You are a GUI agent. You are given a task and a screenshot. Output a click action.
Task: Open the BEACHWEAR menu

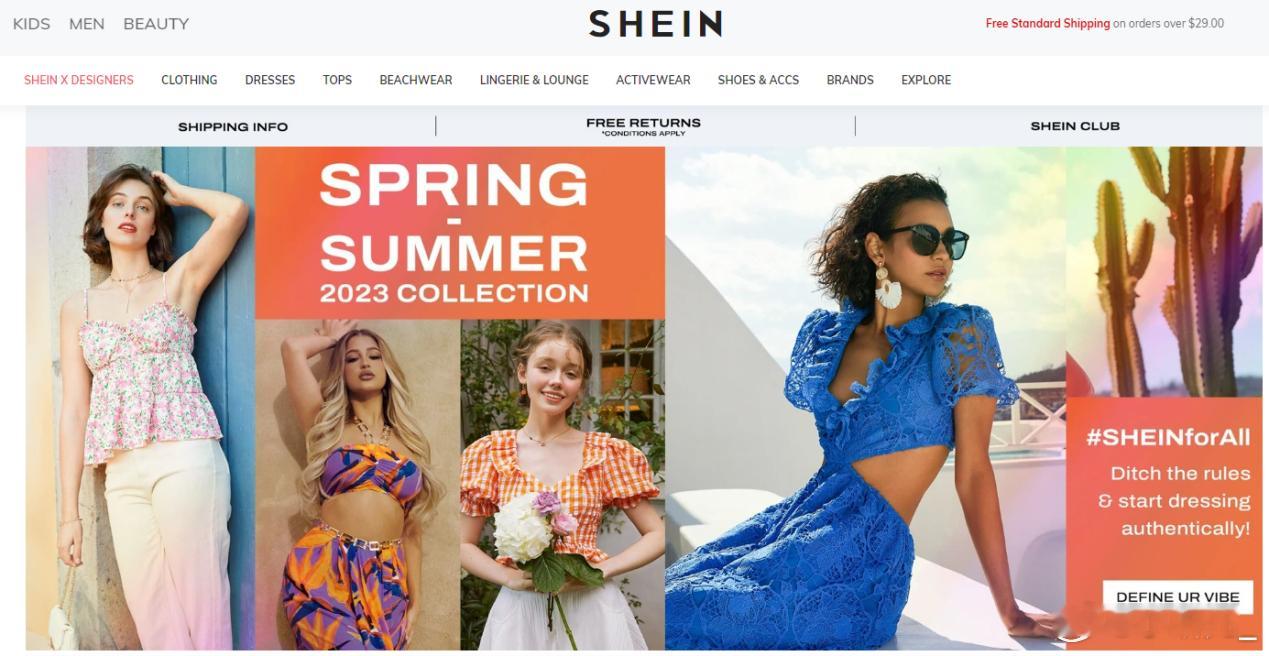pos(416,80)
